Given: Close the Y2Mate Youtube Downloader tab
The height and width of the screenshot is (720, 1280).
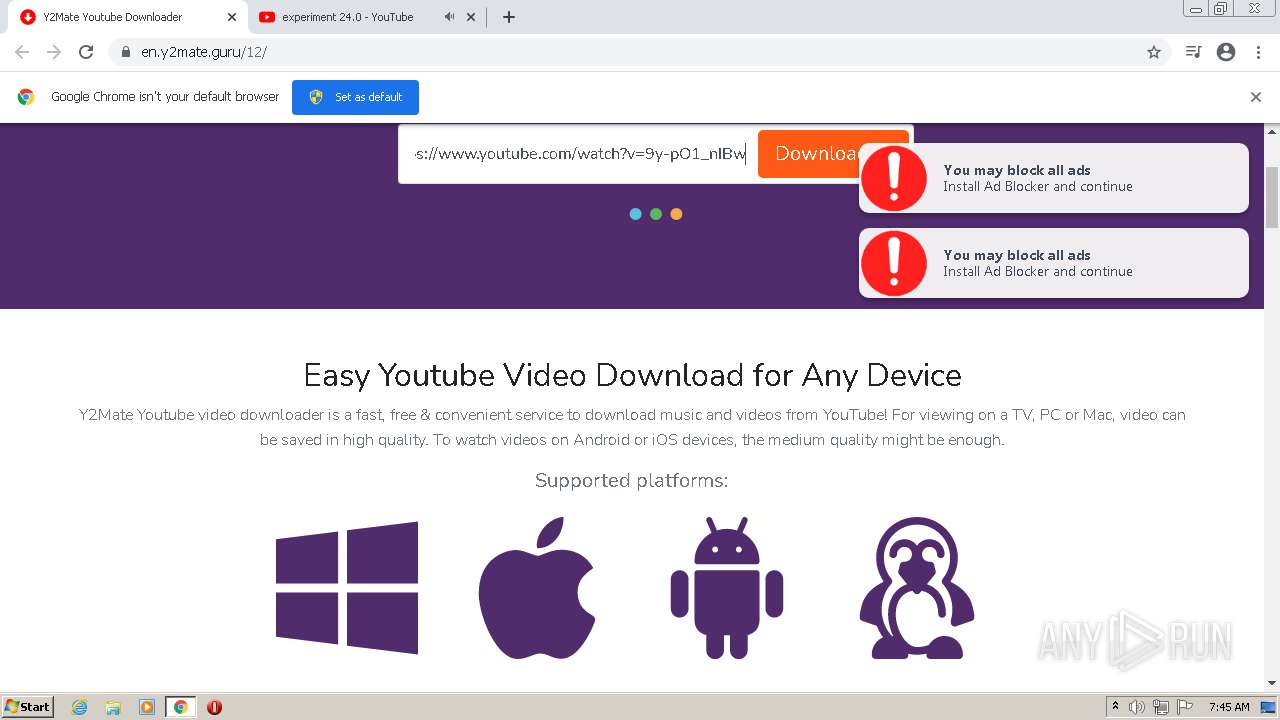Looking at the screenshot, I should pyautogui.click(x=232, y=17).
